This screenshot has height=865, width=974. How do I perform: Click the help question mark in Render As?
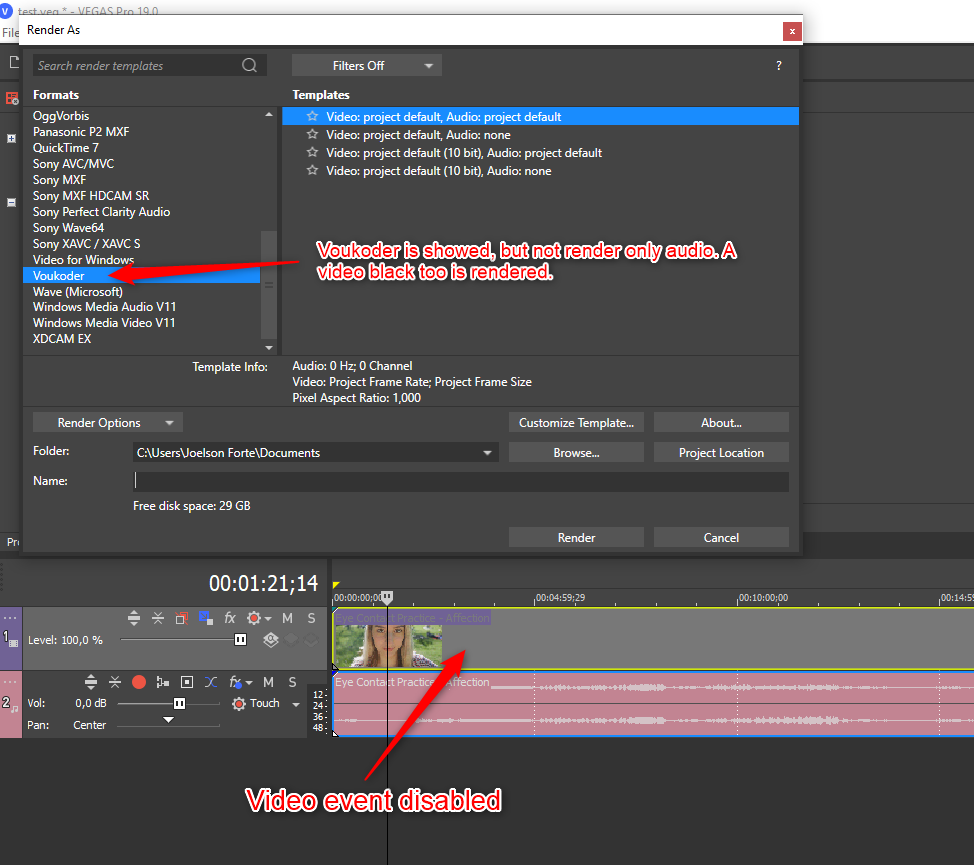779,66
